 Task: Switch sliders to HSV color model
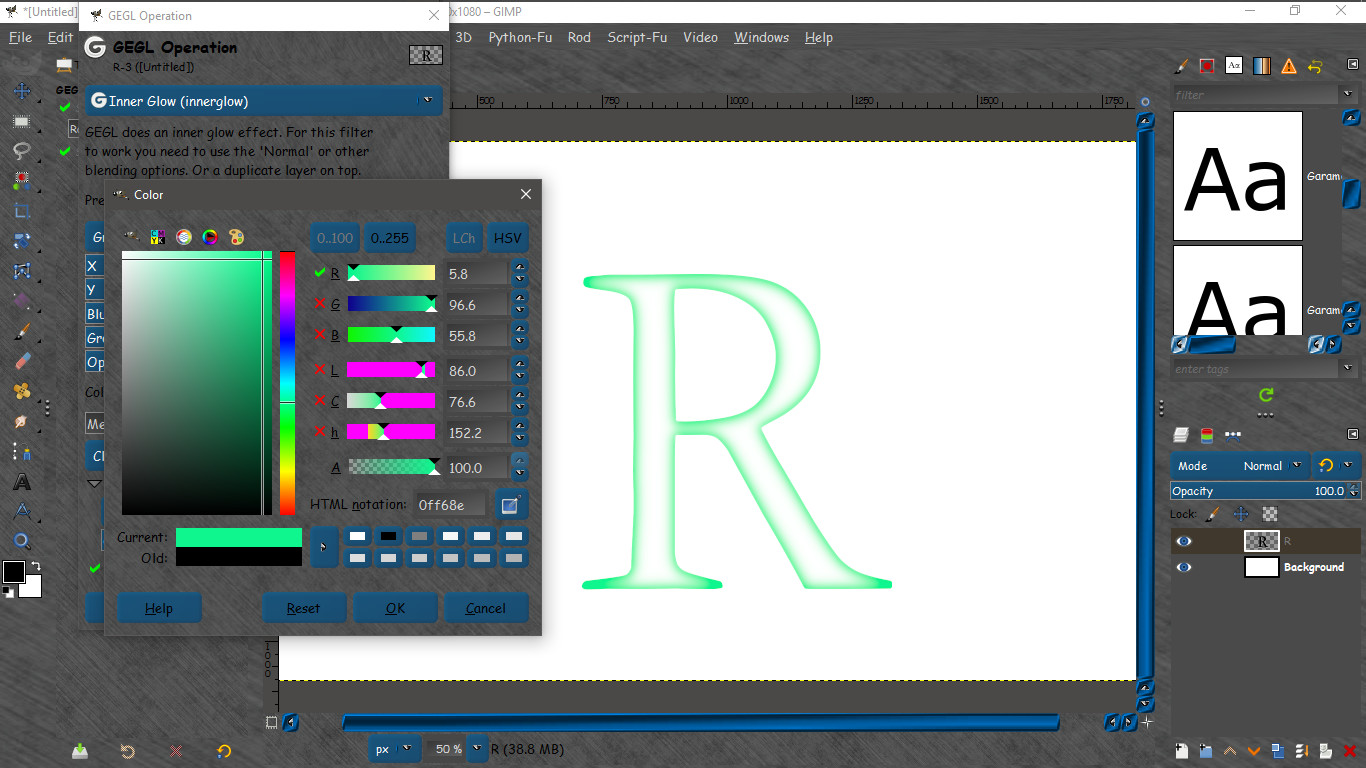click(x=508, y=238)
